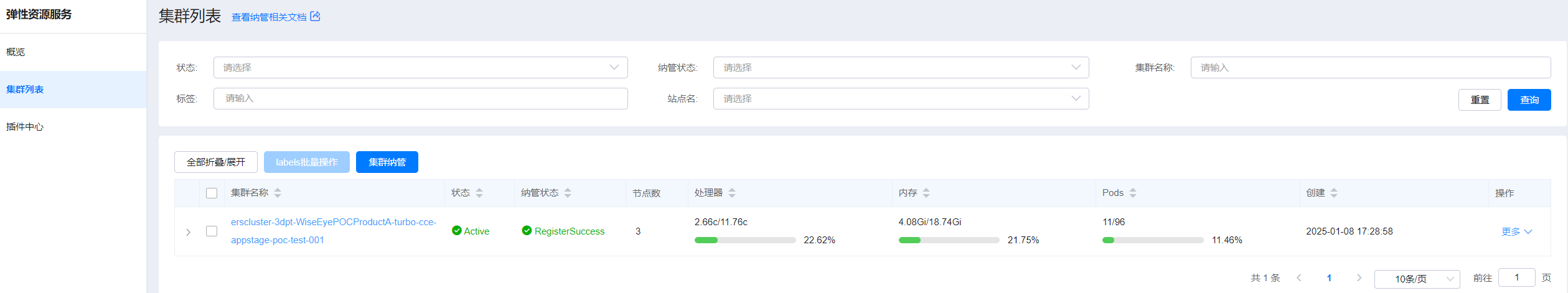Tick the select-all checkbox in table header

(212, 193)
